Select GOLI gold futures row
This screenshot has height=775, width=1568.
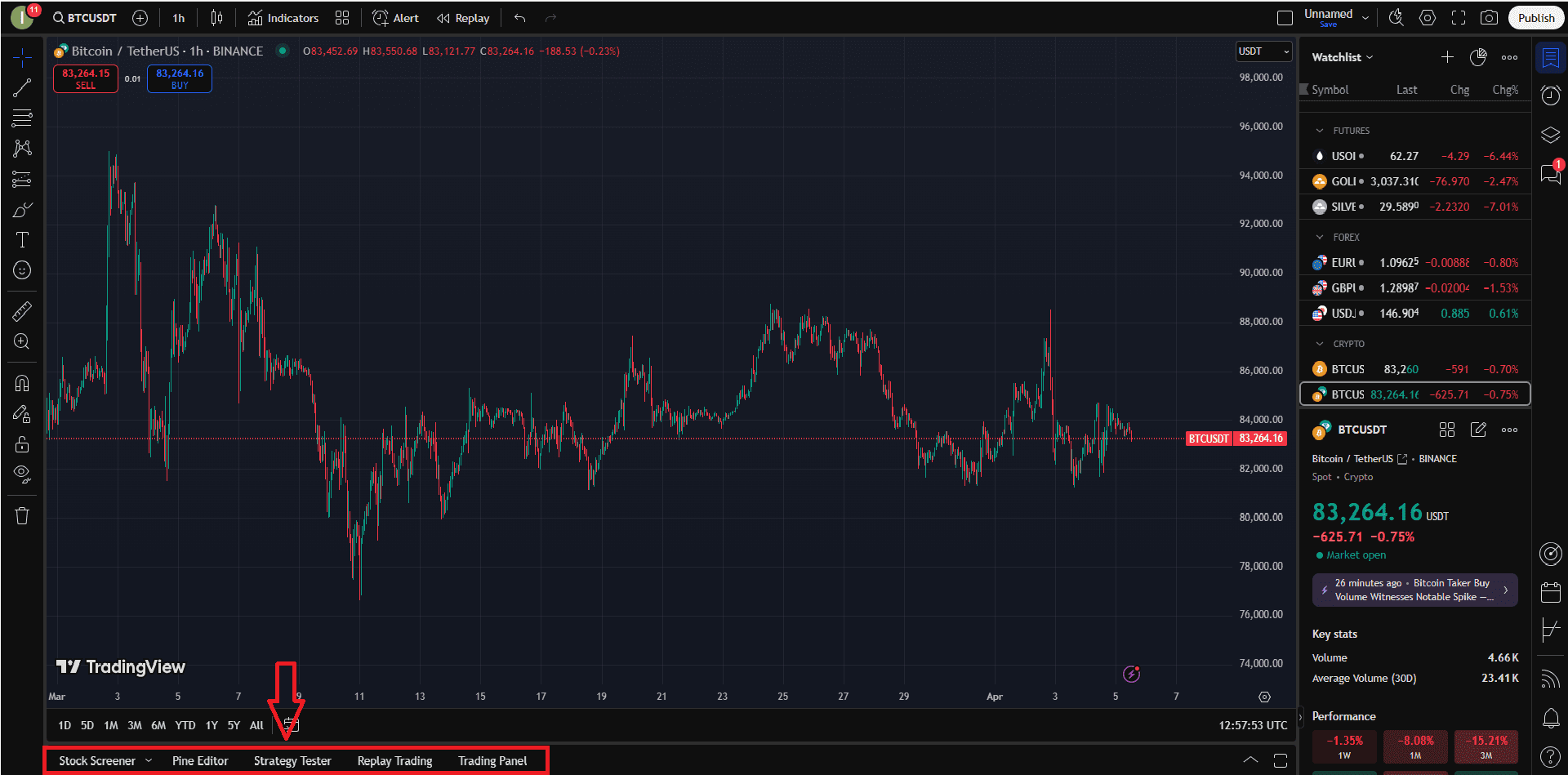click(1415, 181)
